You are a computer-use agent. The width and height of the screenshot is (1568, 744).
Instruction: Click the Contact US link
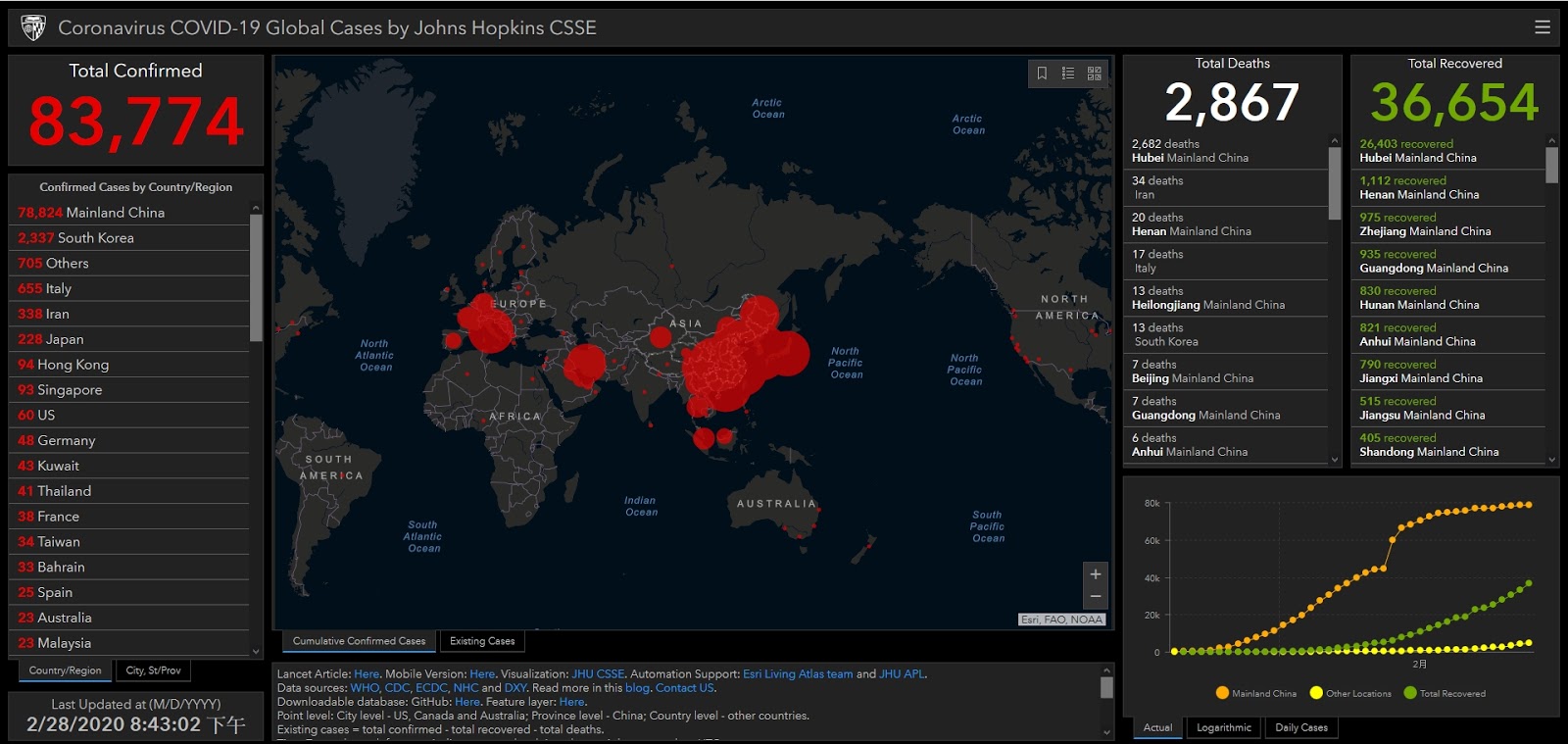685,688
